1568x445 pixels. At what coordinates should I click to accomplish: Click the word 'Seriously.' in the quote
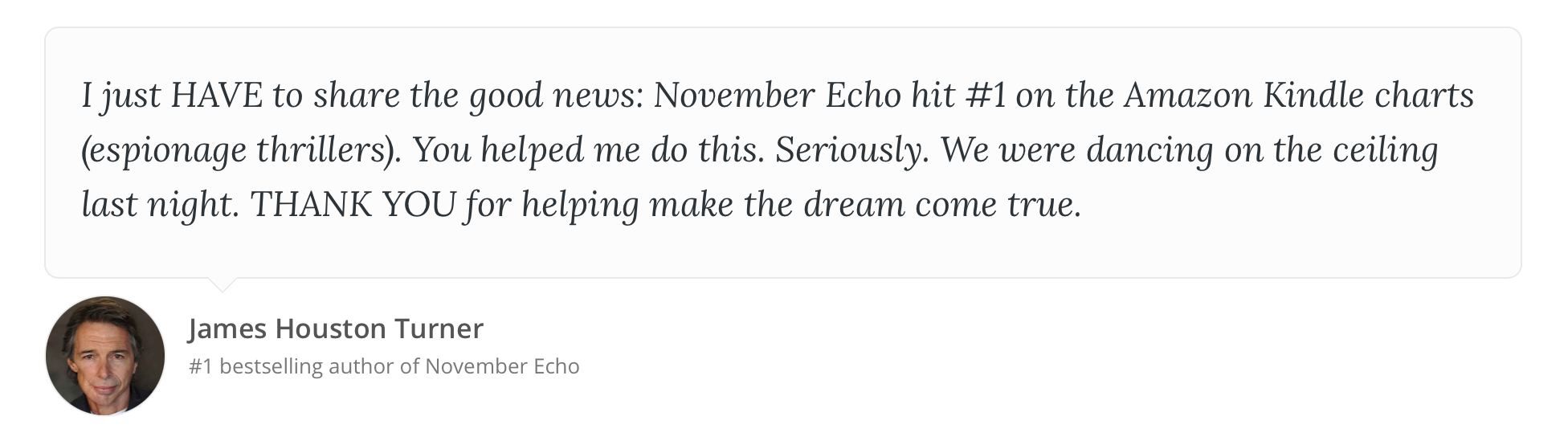coord(851,150)
